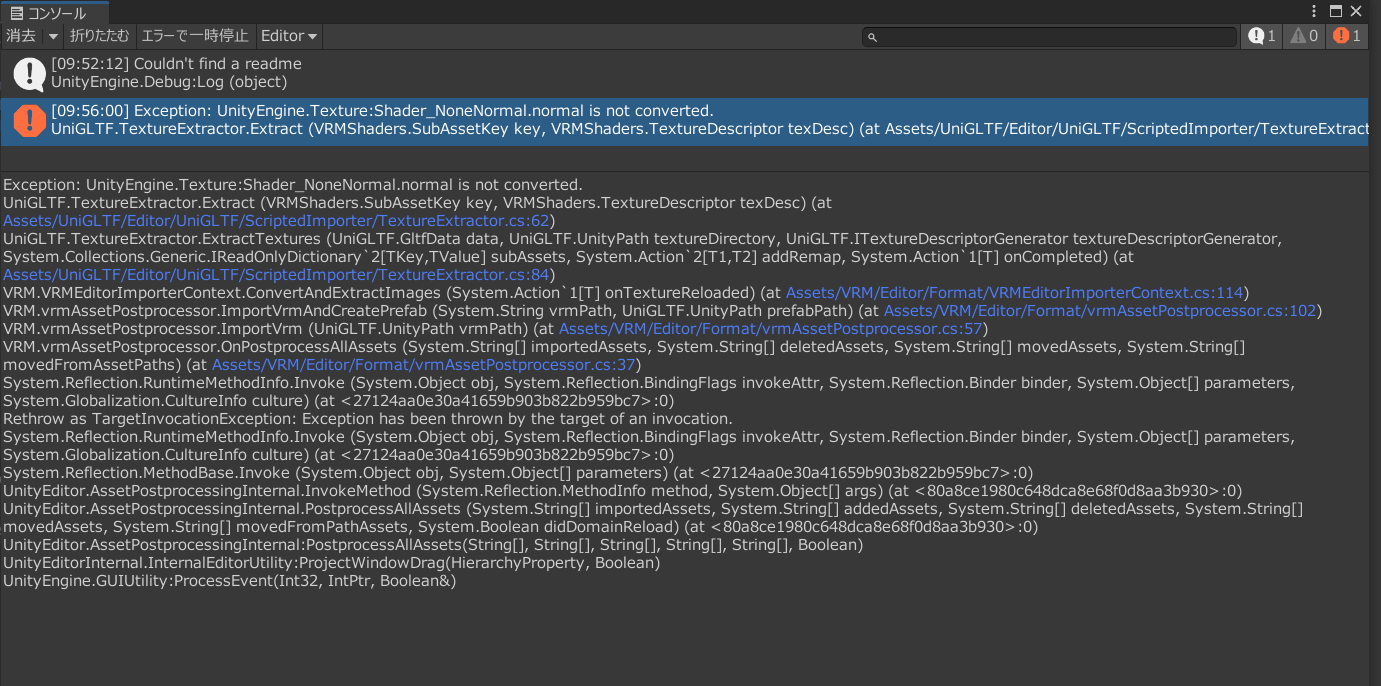Viewport: 1381px width, 686px height.
Task: Open the console panel options menu
Action: pos(1314,12)
